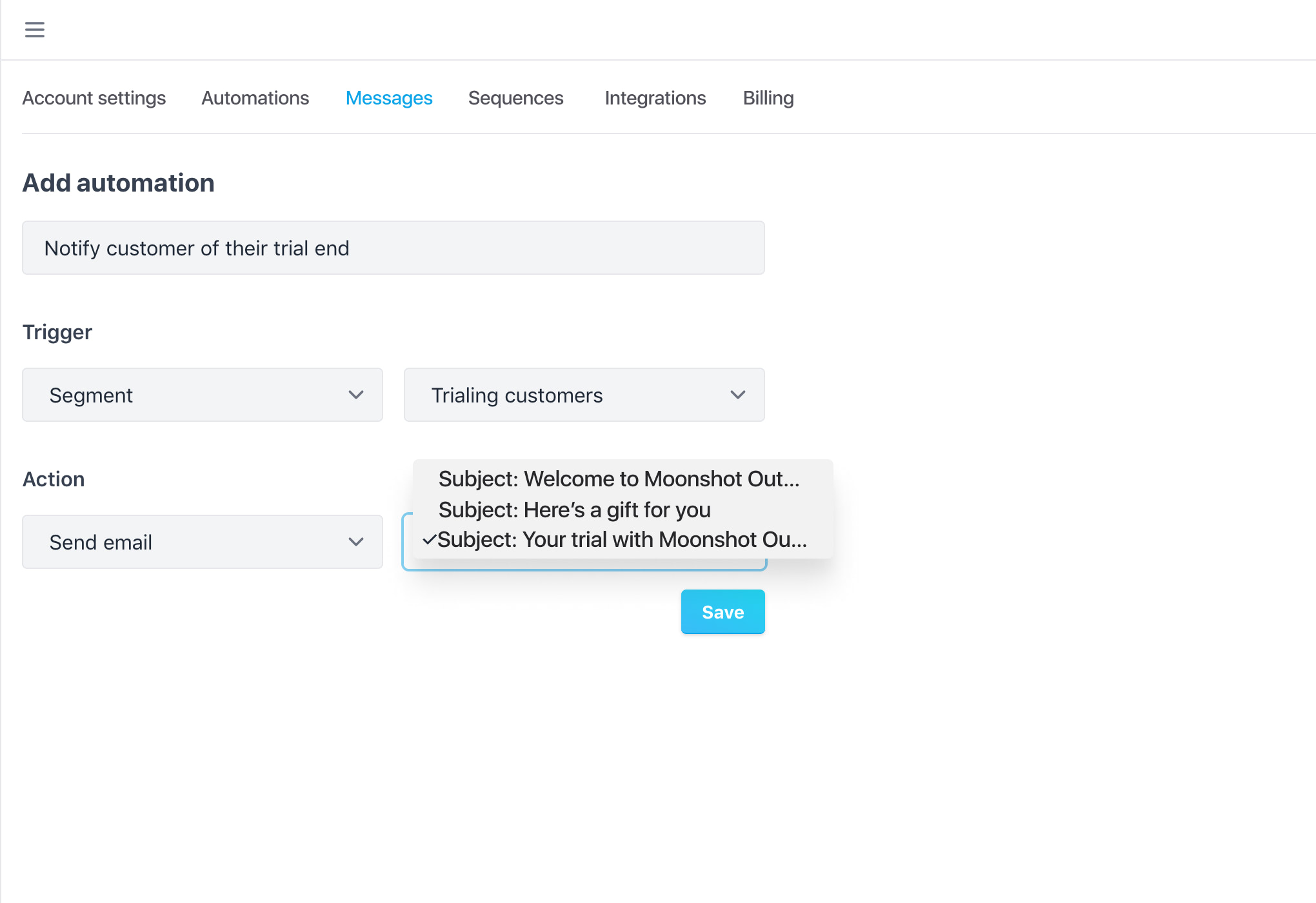Open the Send email action dropdown

tap(202, 542)
